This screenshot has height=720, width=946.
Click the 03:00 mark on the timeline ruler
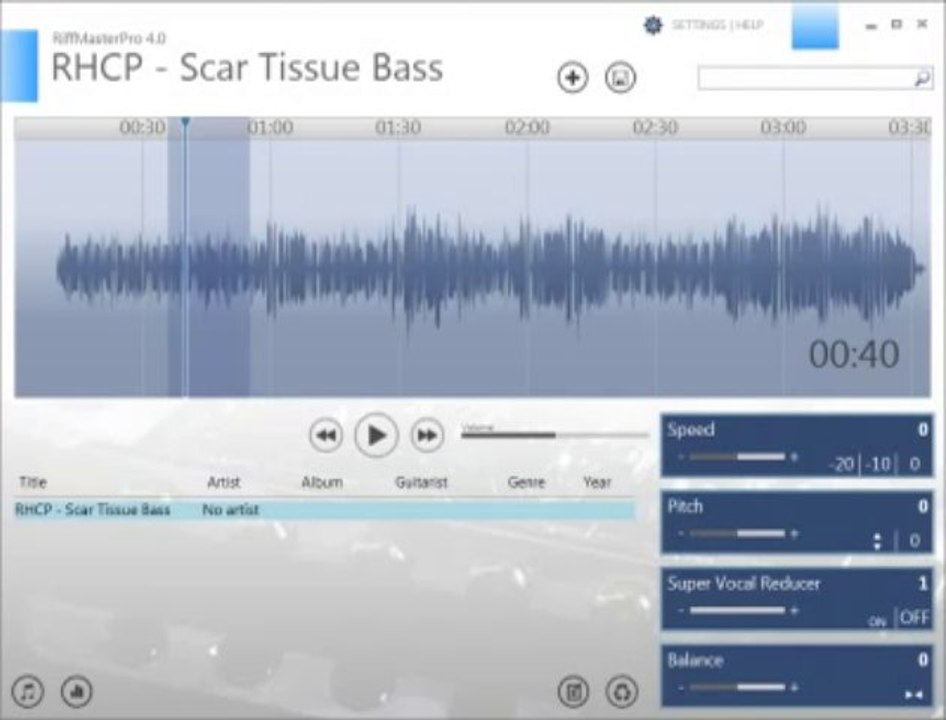click(783, 127)
